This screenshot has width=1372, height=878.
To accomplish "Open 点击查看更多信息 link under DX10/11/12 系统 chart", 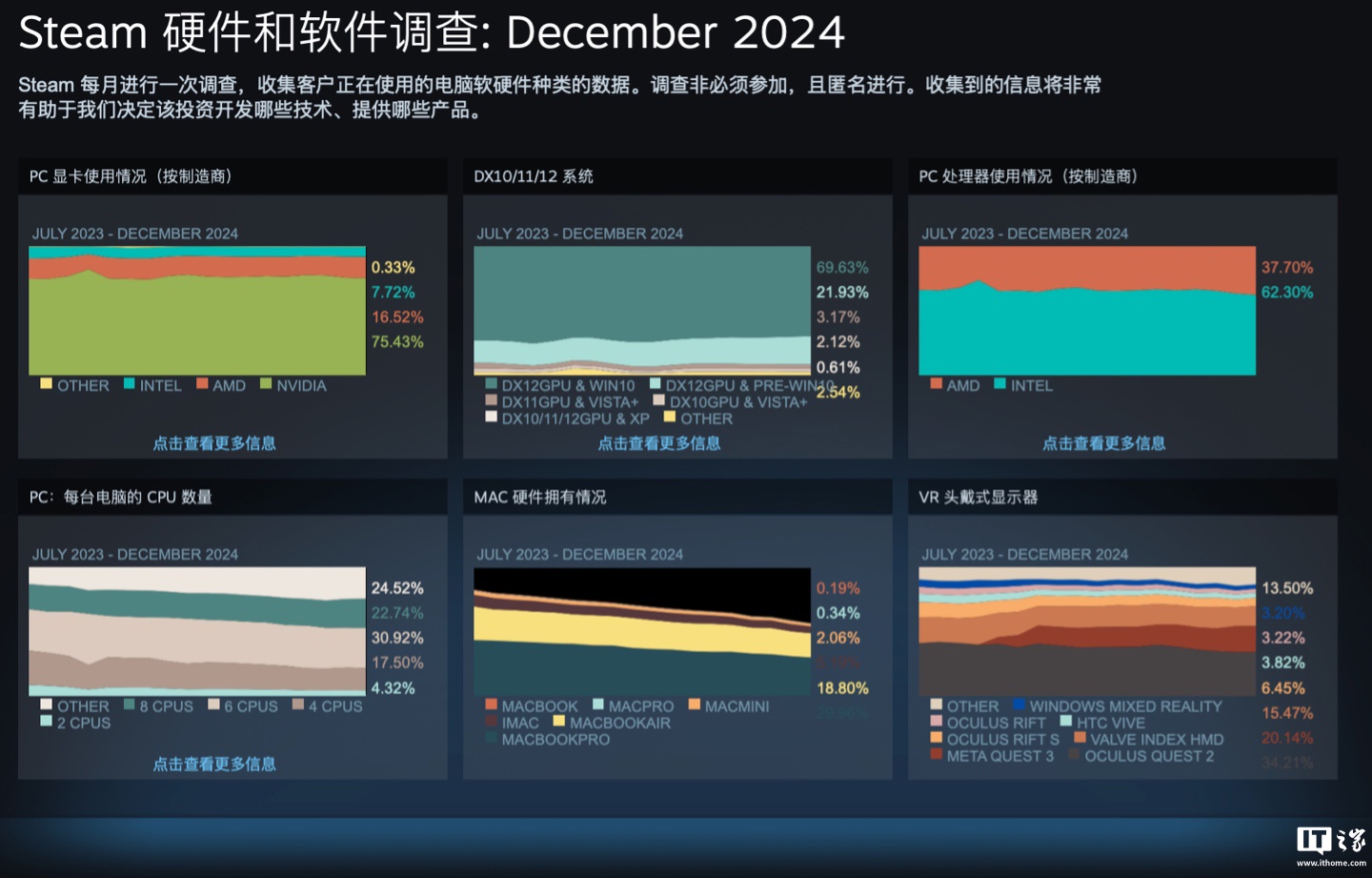I will 659,443.
